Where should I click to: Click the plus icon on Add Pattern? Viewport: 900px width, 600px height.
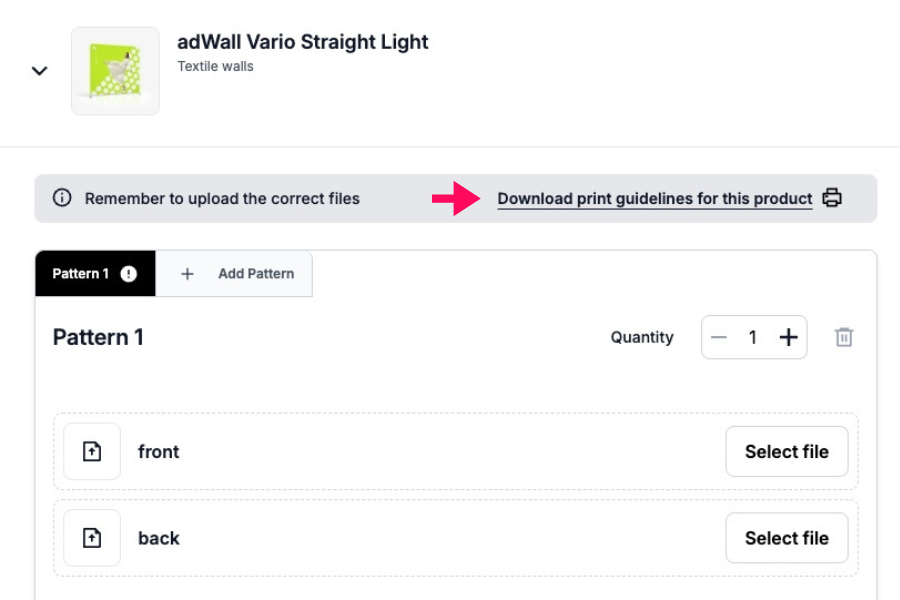187,274
